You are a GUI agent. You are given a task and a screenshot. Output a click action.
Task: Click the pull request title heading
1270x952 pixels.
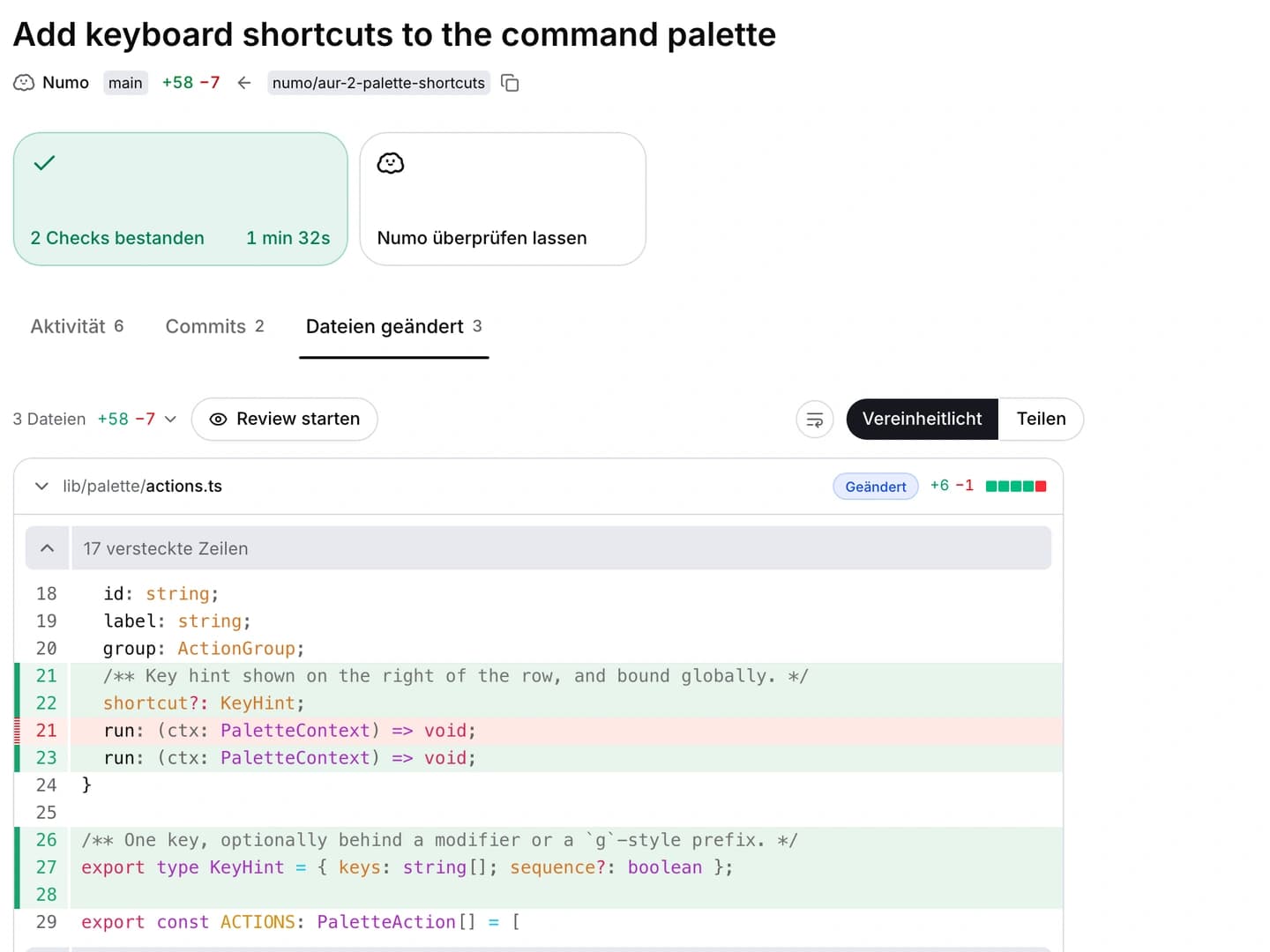click(x=394, y=34)
